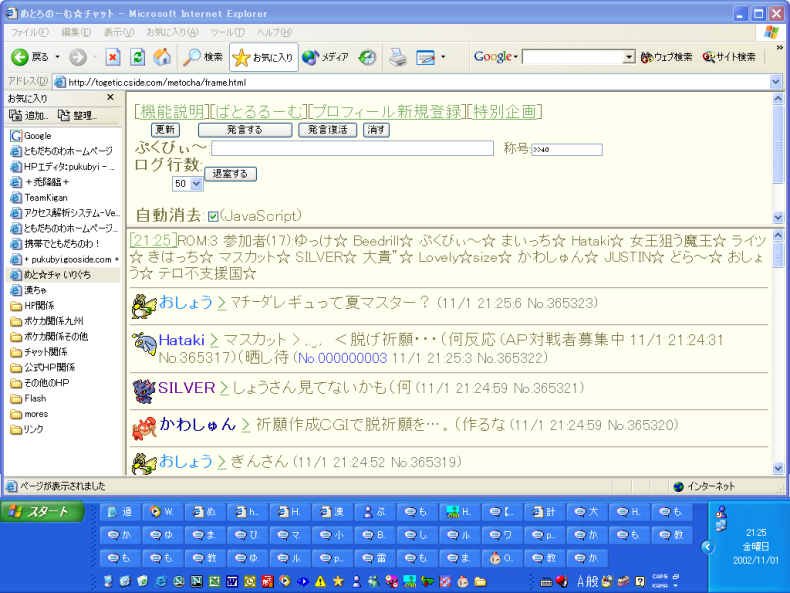Screen dimensions: 790x593
Task: Toggle the お気に入り favorites star button
Action: click(x=264, y=57)
